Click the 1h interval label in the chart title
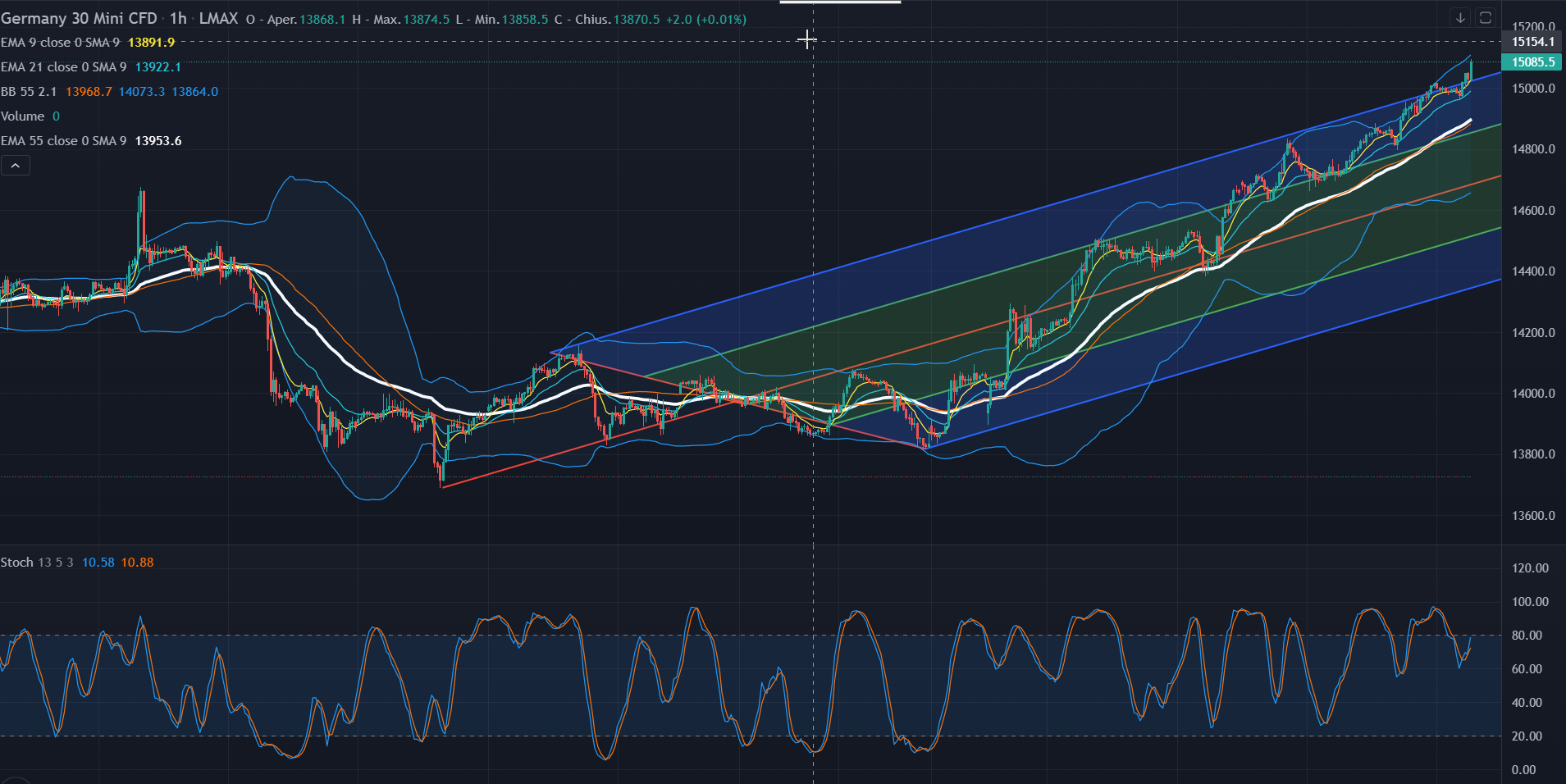Screen dimensions: 1566x784 (x=178, y=18)
